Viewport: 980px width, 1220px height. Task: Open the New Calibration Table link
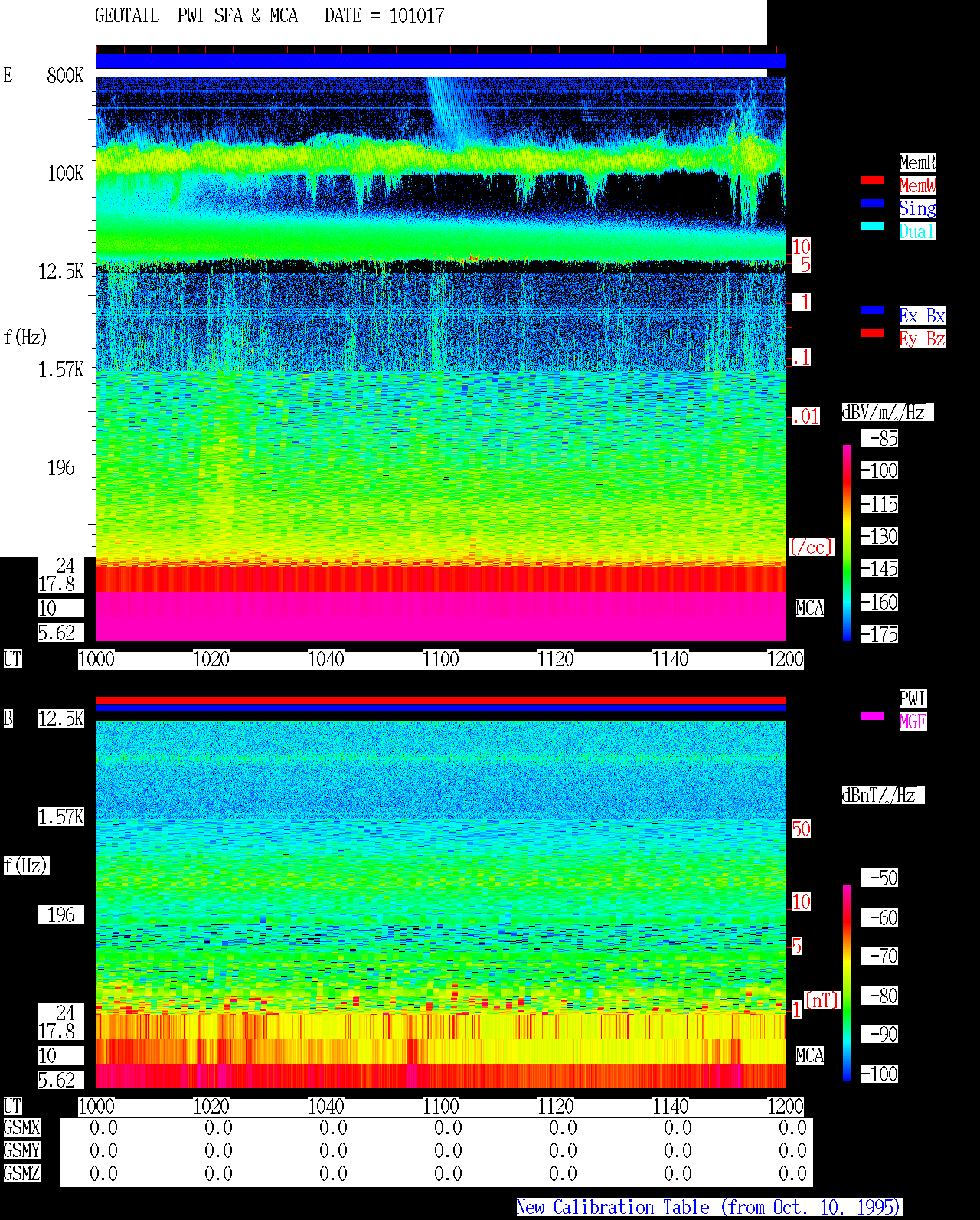(709, 1208)
